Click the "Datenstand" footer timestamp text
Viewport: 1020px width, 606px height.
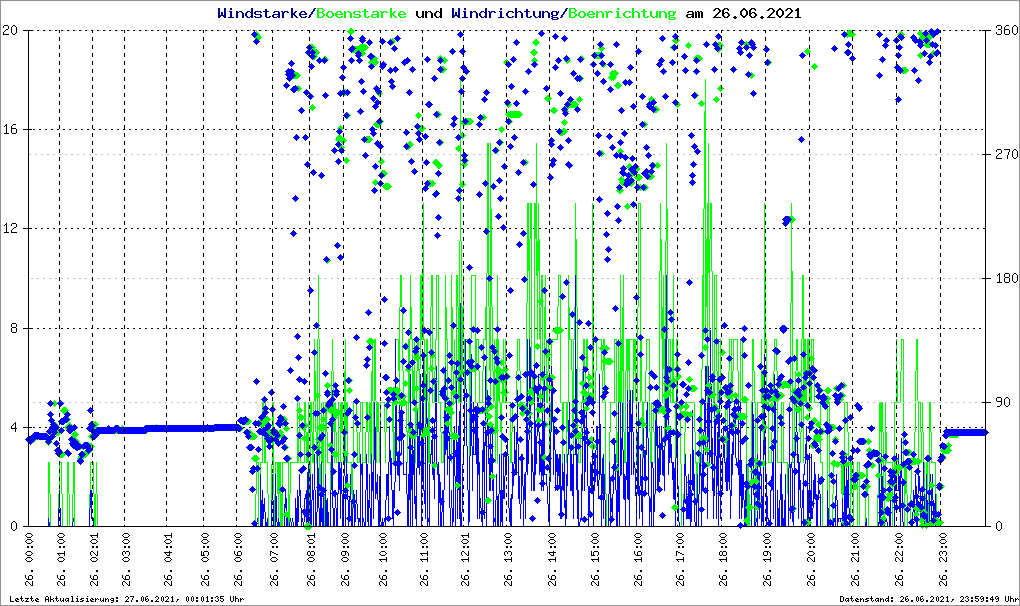point(929,599)
